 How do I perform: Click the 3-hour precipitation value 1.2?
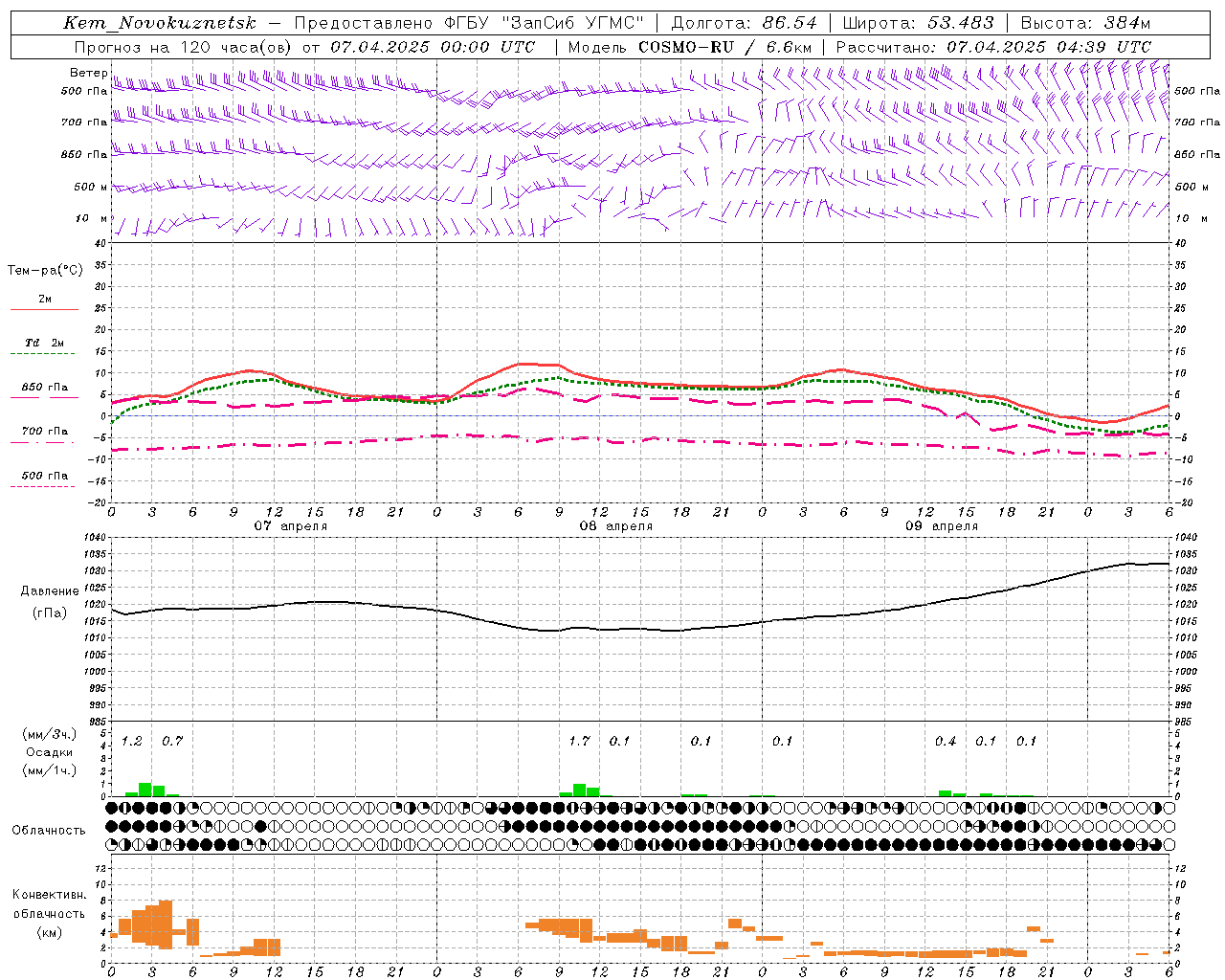[132, 741]
